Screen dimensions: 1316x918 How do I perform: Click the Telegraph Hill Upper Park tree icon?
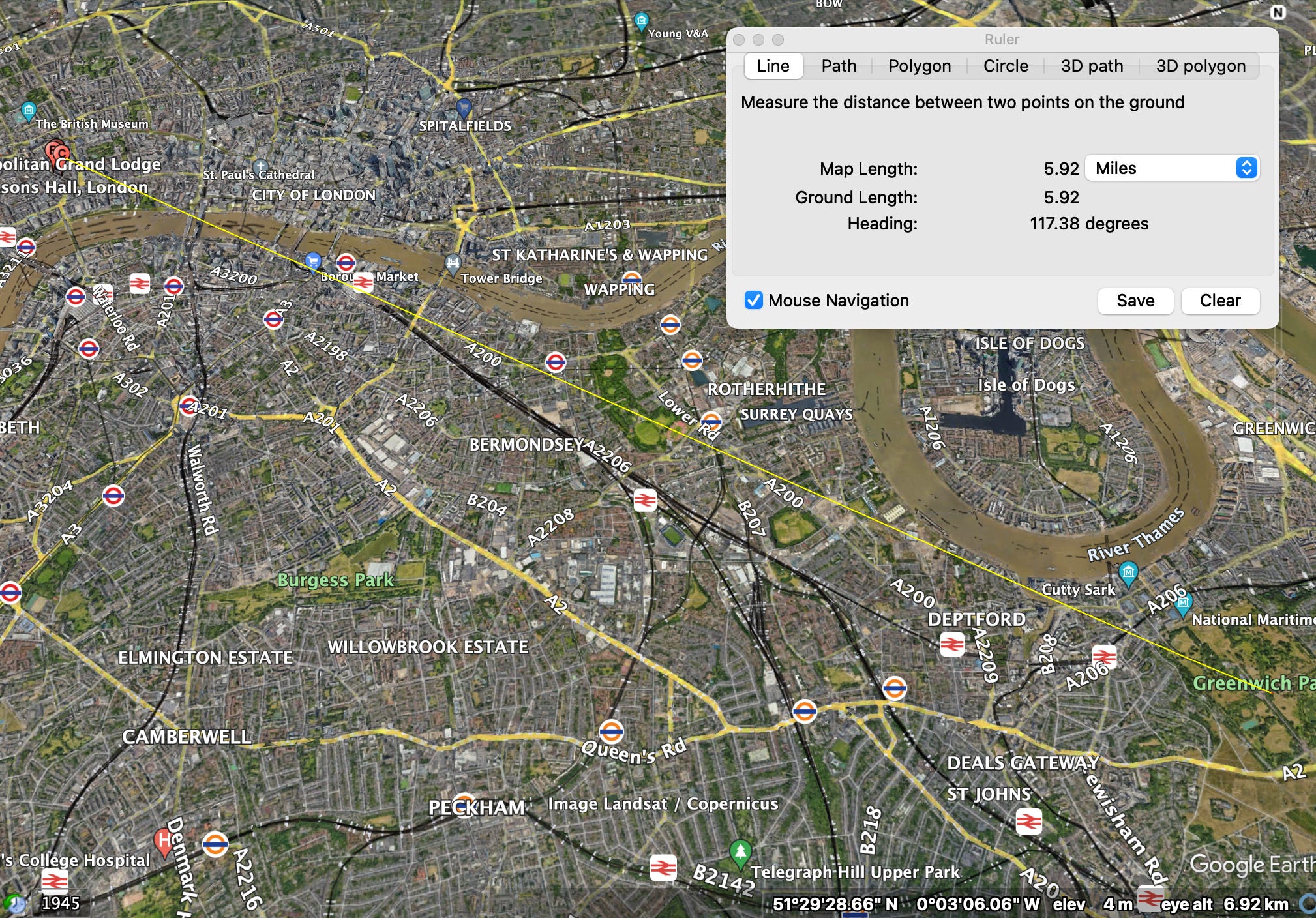point(740,851)
